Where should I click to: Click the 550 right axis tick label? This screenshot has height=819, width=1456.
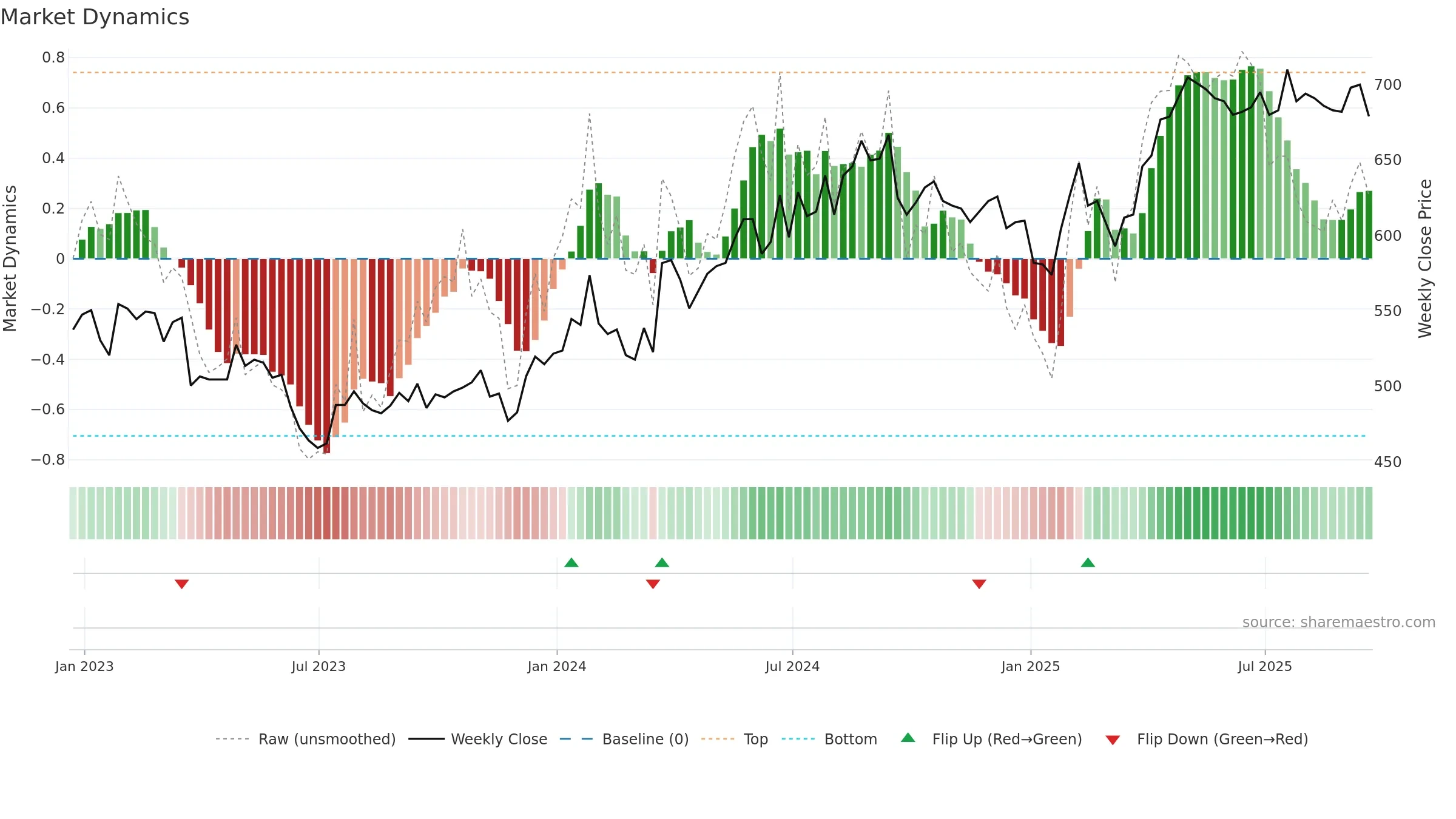pos(1388,311)
